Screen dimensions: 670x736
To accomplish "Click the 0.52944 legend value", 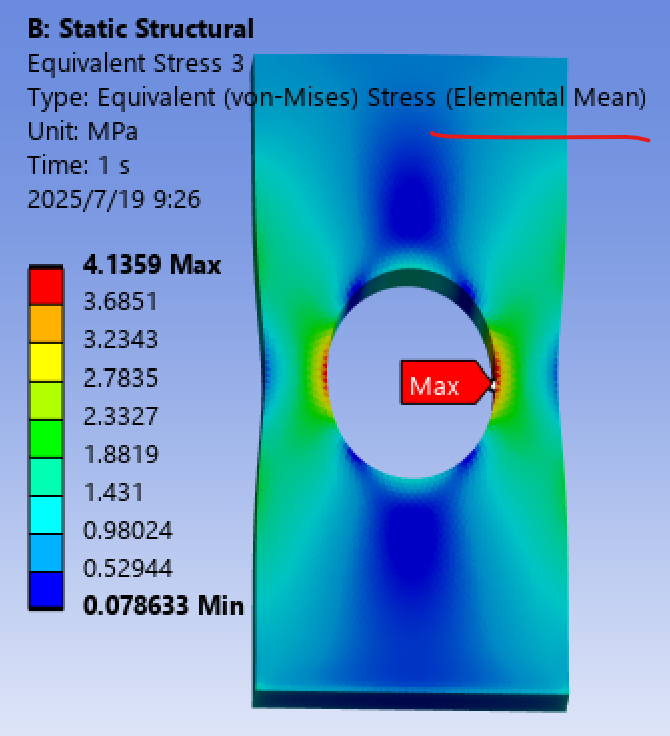I will click(x=128, y=568).
